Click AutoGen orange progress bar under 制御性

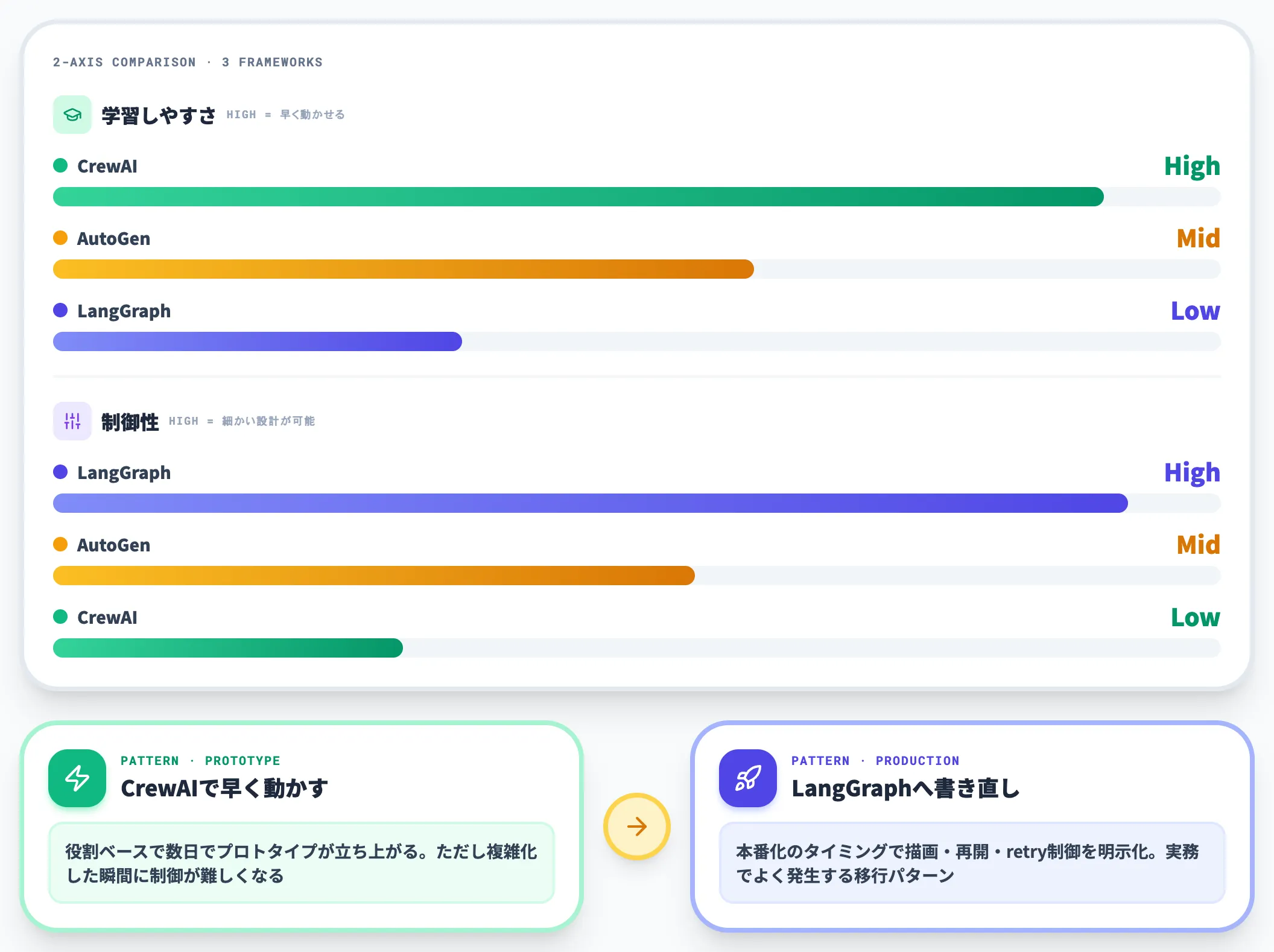tap(374, 576)
